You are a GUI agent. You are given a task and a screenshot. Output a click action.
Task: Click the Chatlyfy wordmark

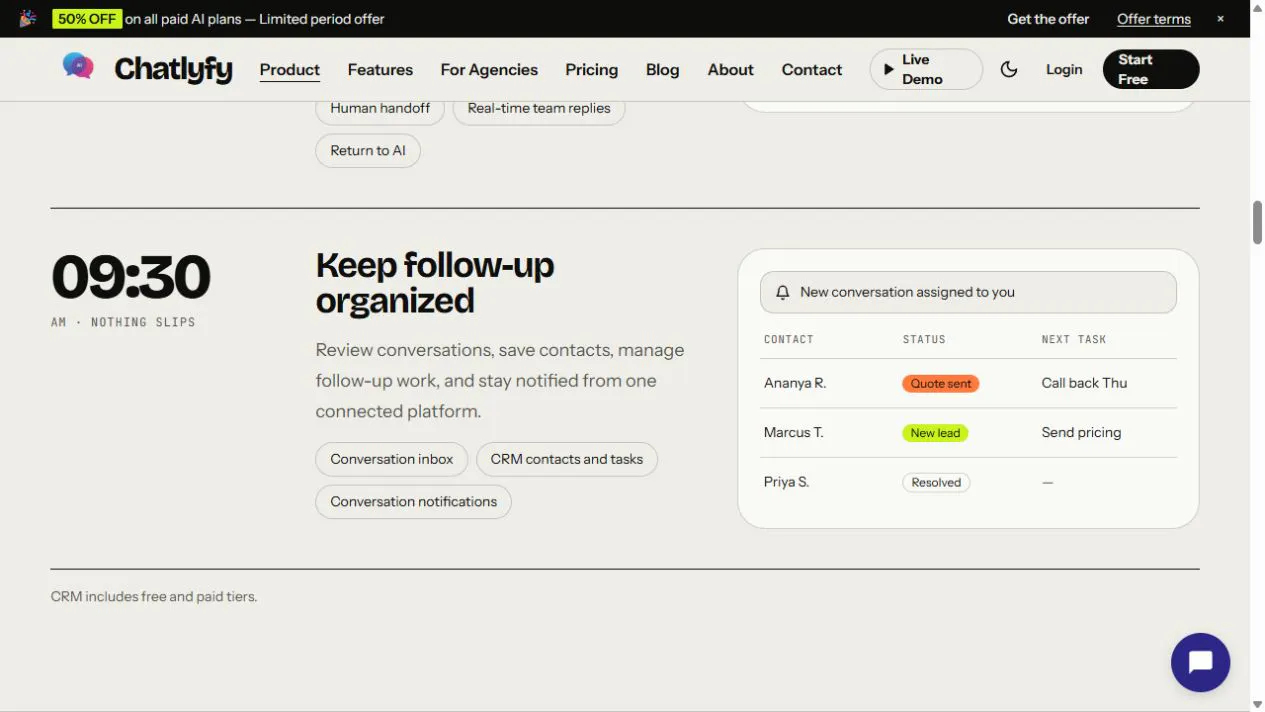(x=173, y=69)
